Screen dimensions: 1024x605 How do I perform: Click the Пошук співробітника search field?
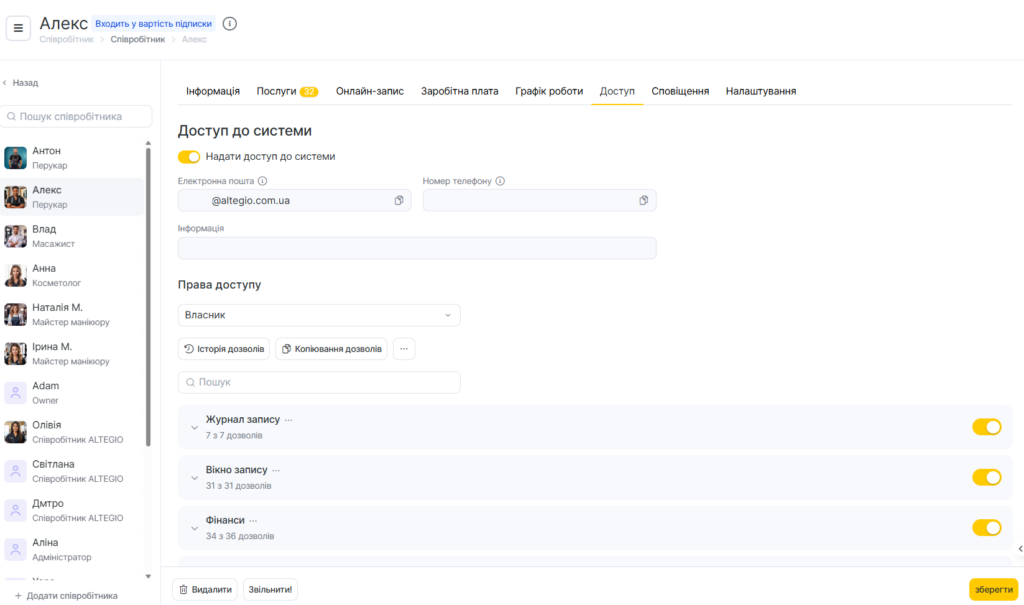78,117
